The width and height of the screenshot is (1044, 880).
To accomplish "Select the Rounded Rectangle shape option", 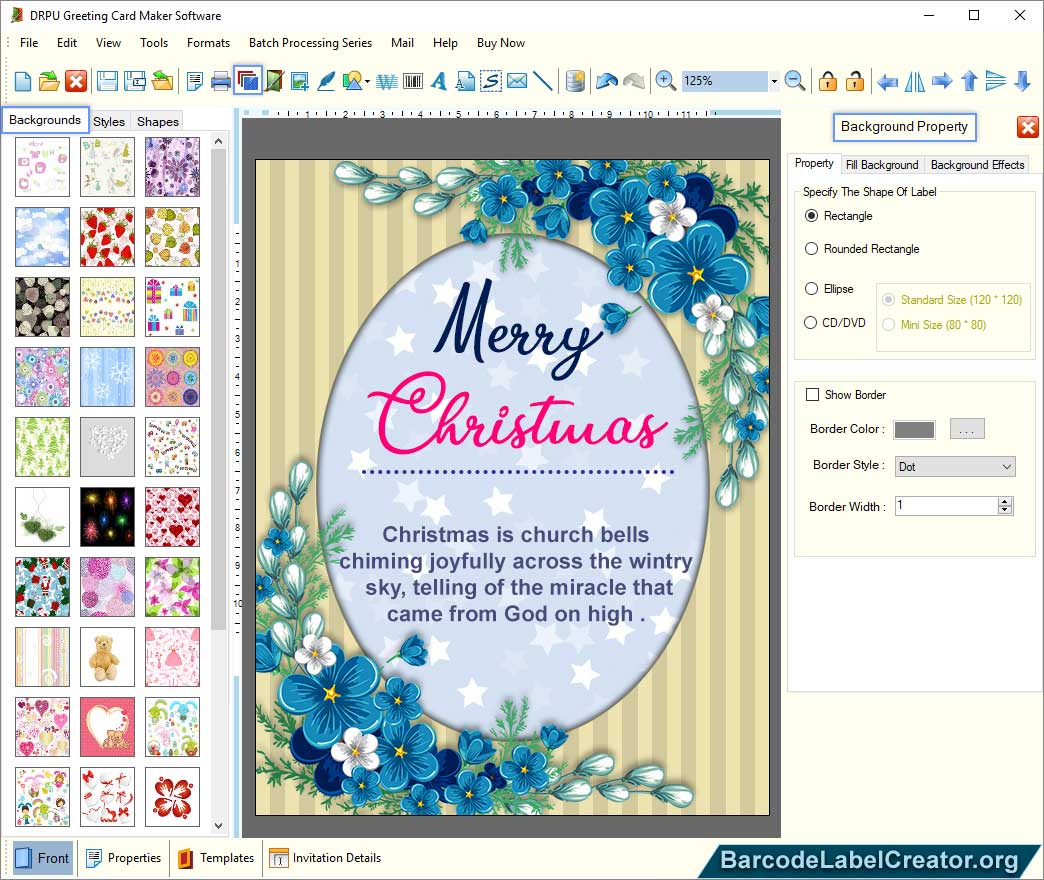I will (x=812, y=249).
